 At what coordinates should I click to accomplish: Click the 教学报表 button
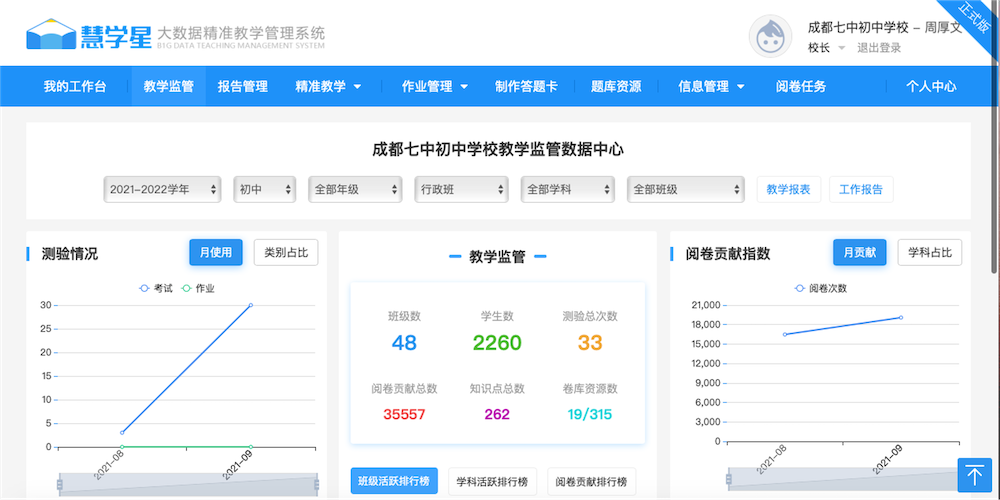click(x=789, y=189)
